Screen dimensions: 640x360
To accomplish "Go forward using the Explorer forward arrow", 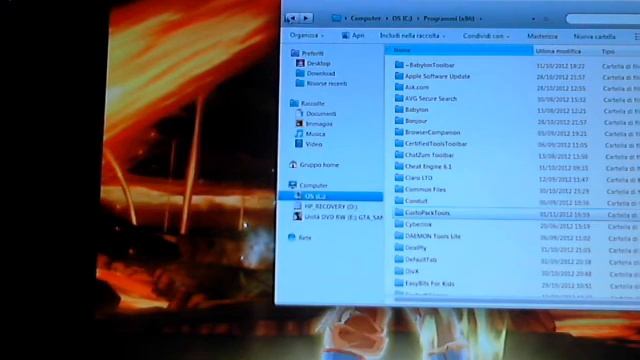I will click(x=307, y=18).
